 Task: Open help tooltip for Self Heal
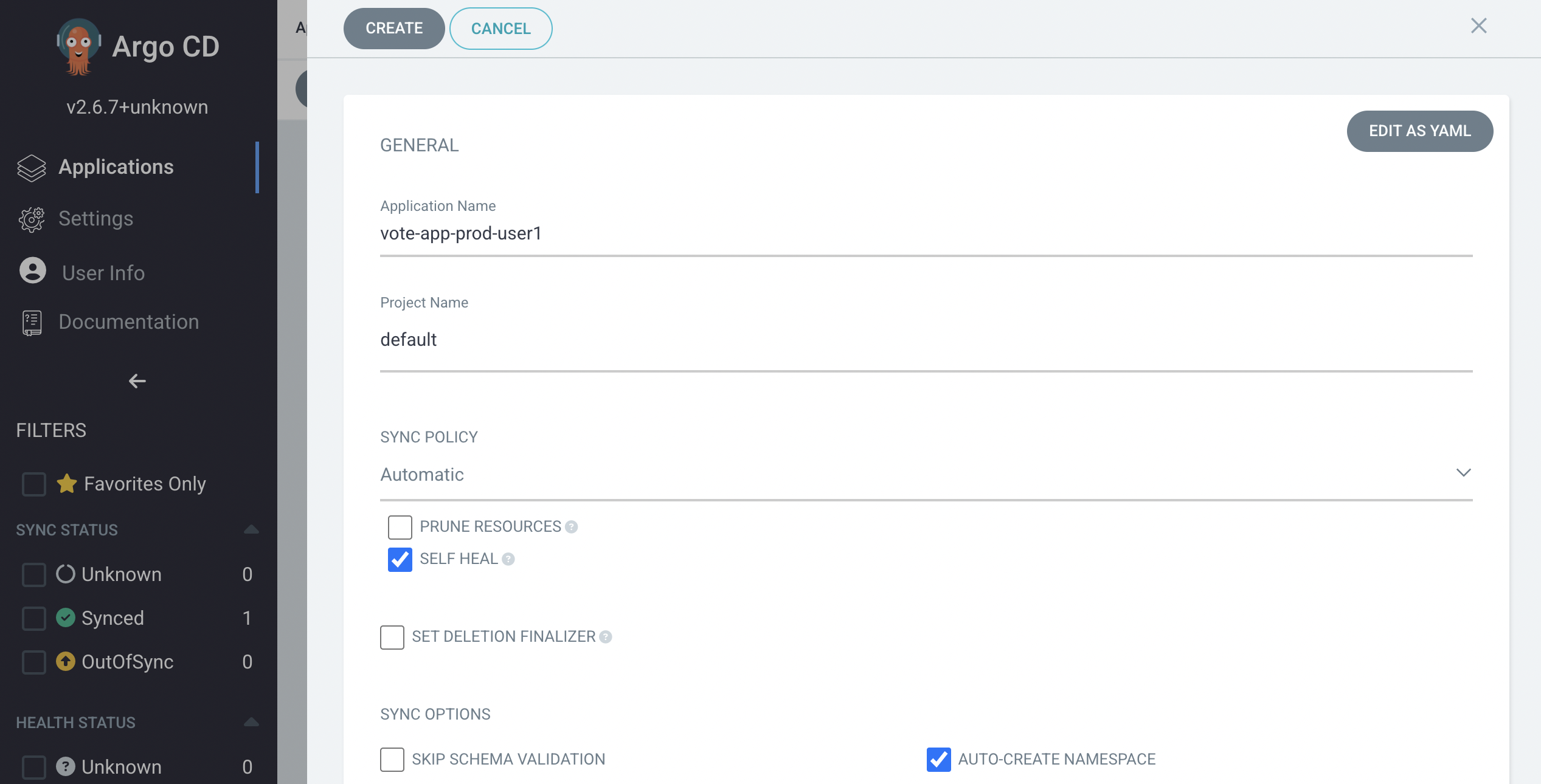pyautogui.click(x=508, y=559)
